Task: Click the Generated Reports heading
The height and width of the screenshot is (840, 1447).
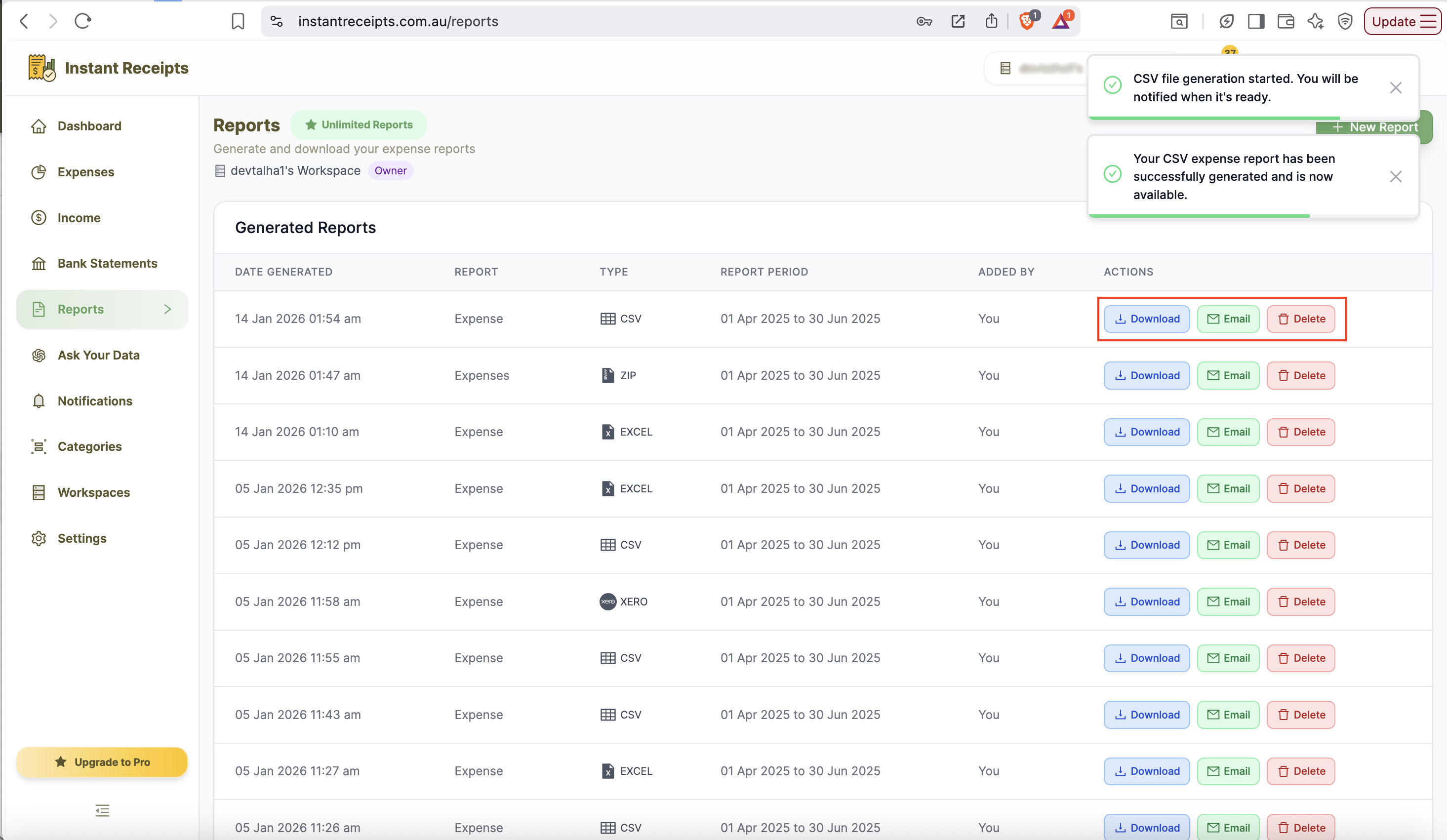Action: click(x=306, y=227)
